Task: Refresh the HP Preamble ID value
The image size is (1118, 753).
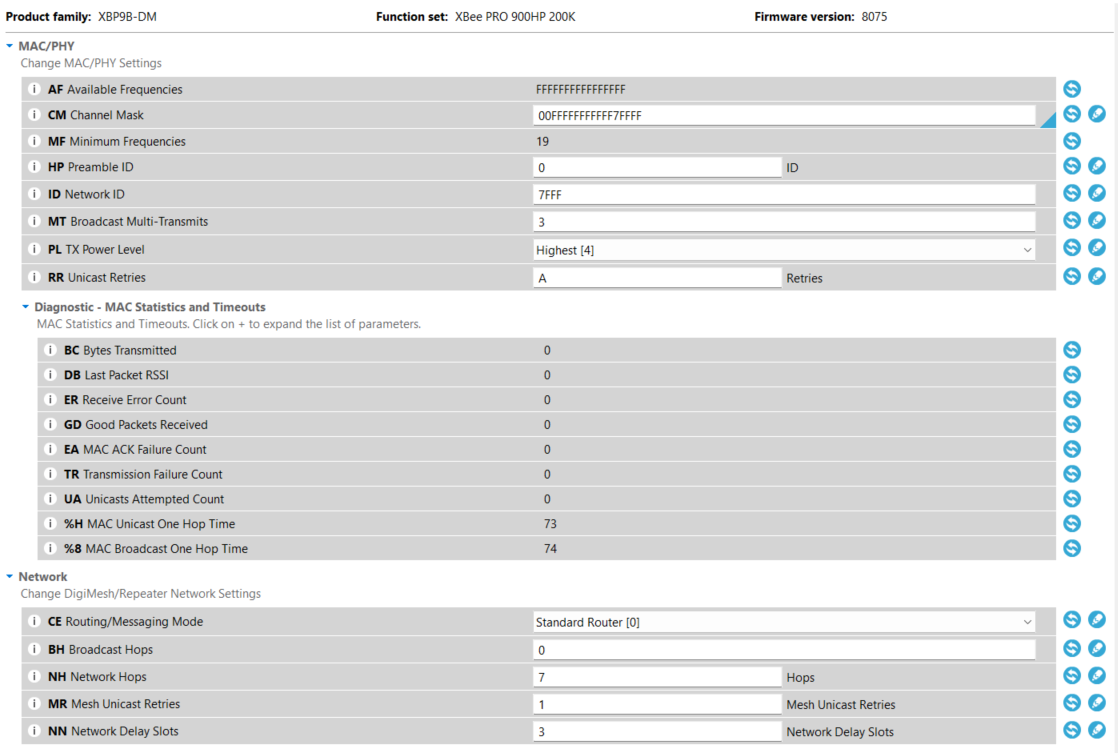Action: click(x=1072, y=166)
